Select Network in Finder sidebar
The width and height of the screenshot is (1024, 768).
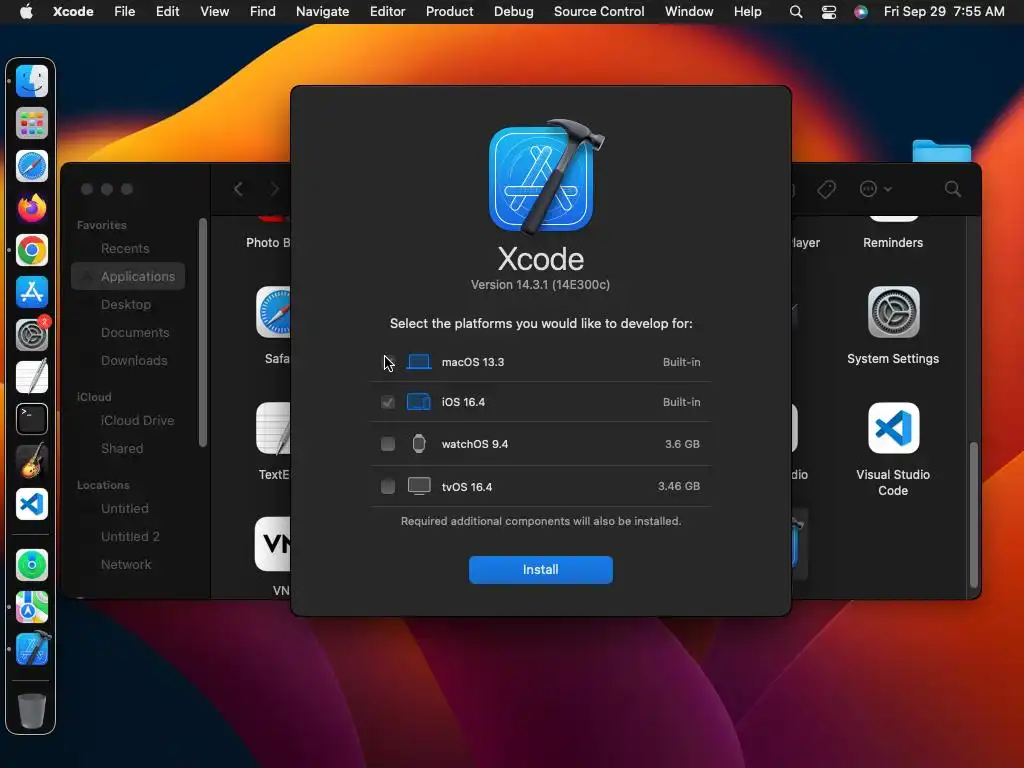[x=126, y=564]
